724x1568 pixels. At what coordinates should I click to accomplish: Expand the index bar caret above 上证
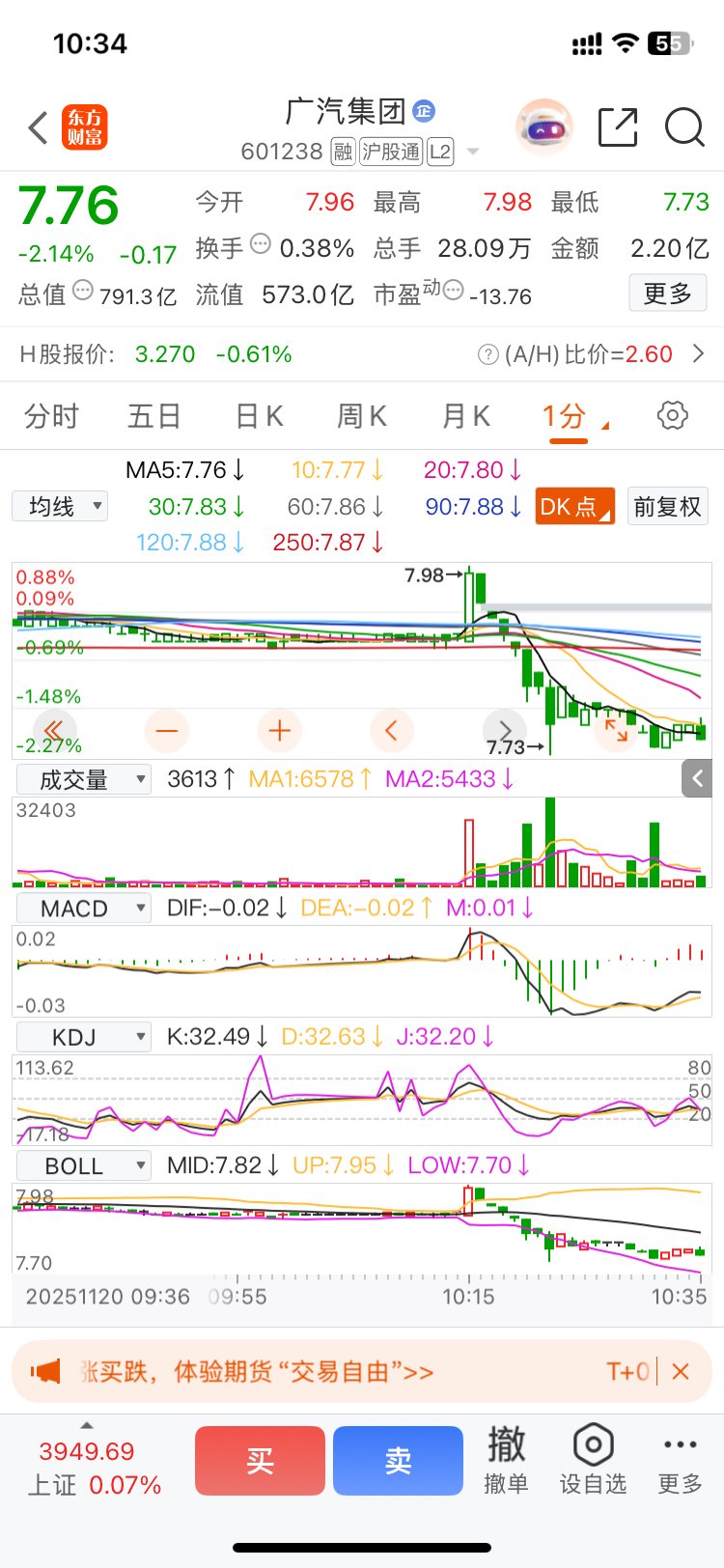[87, 1425]
